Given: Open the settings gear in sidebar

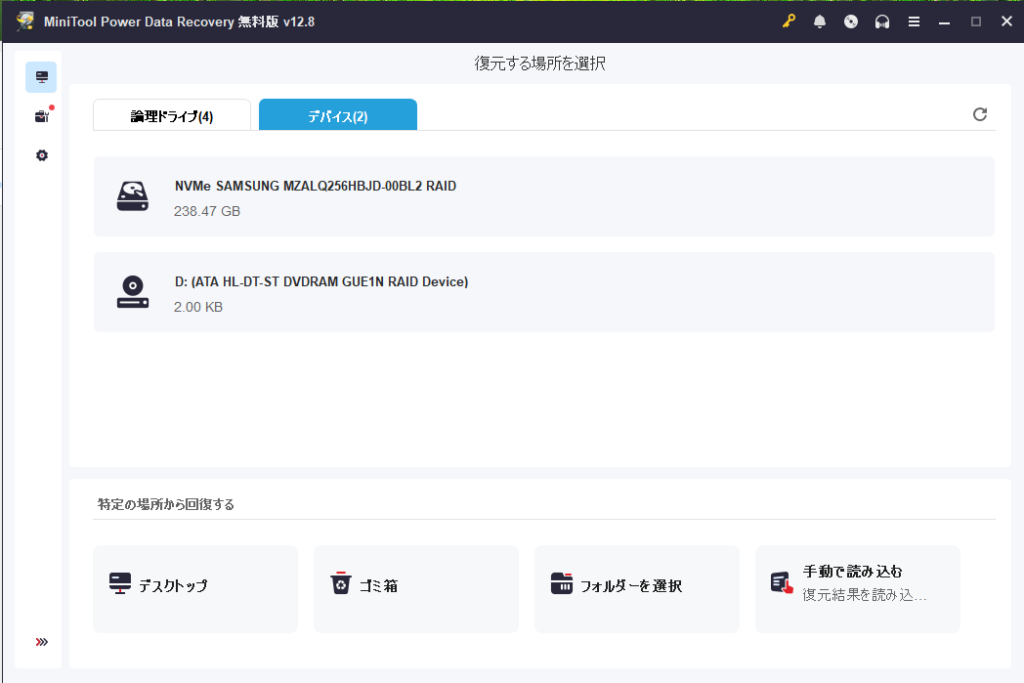Looking at the screenshot, I should pos(41,156).
